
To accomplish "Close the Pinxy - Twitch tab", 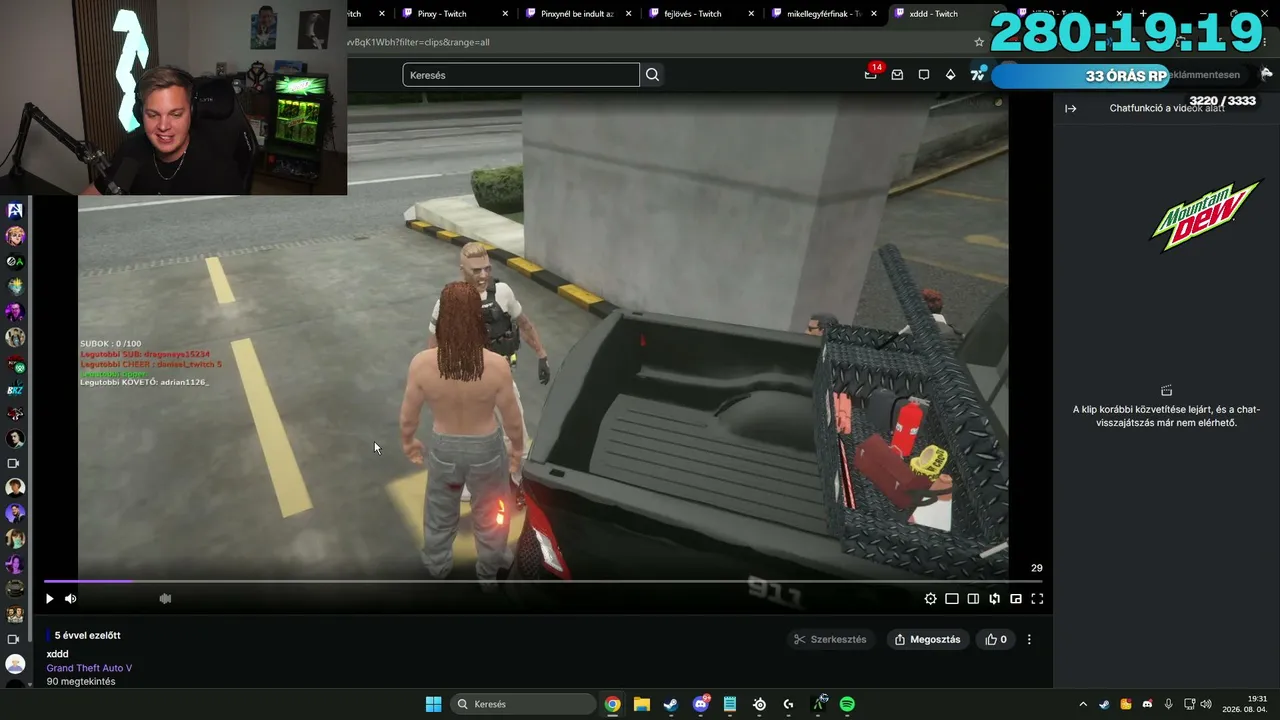I will [x=505, y=14].
